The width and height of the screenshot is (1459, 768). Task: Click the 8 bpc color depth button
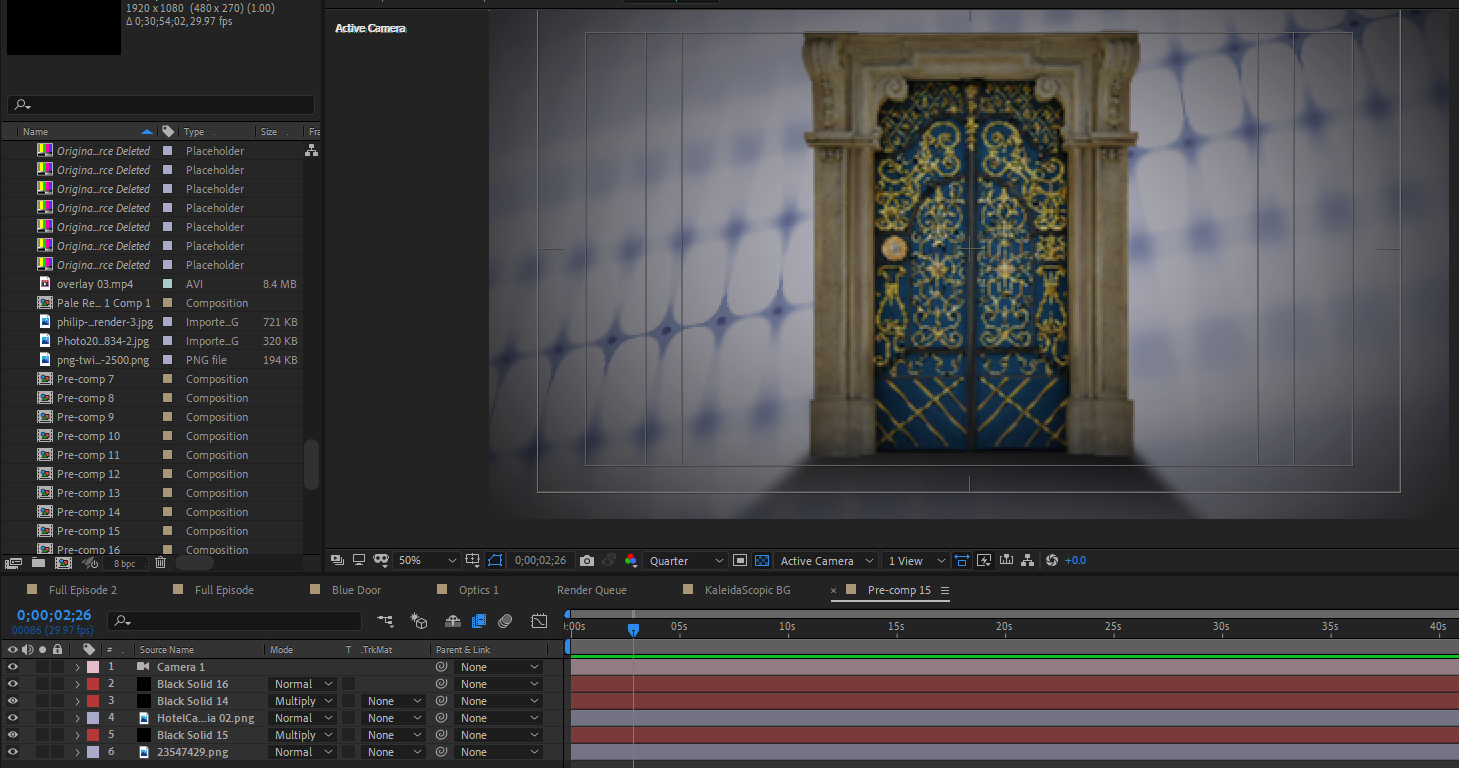pyautogui.click(x=125, y=563)
